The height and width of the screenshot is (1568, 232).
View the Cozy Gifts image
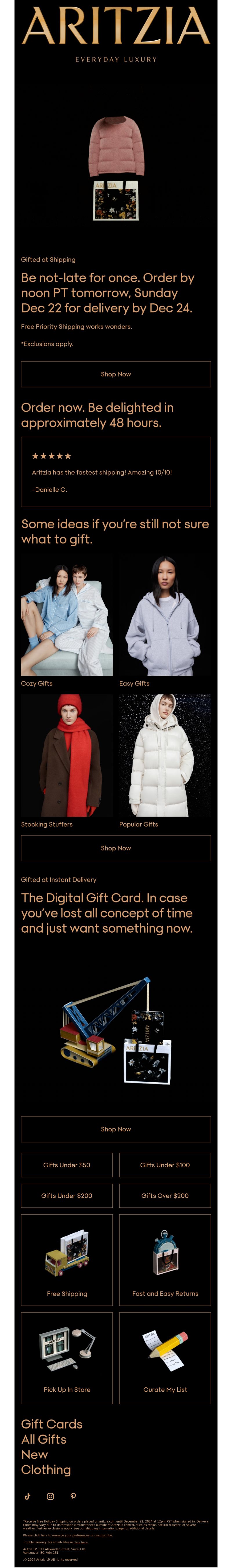67,614
